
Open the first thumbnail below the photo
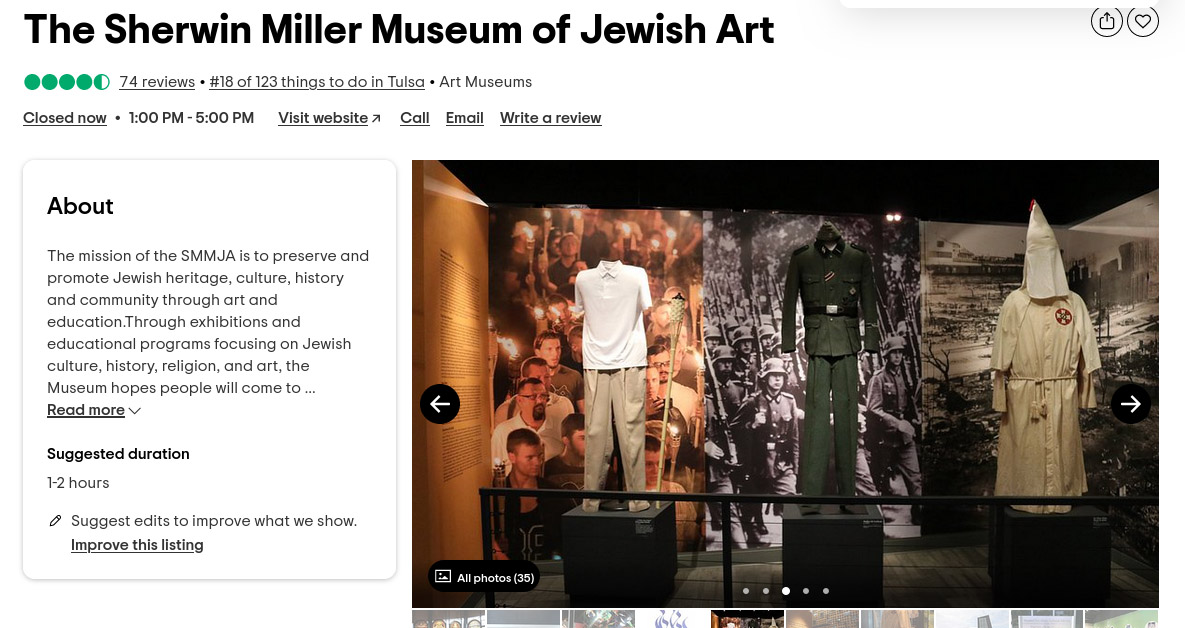[x=448, y=619]
